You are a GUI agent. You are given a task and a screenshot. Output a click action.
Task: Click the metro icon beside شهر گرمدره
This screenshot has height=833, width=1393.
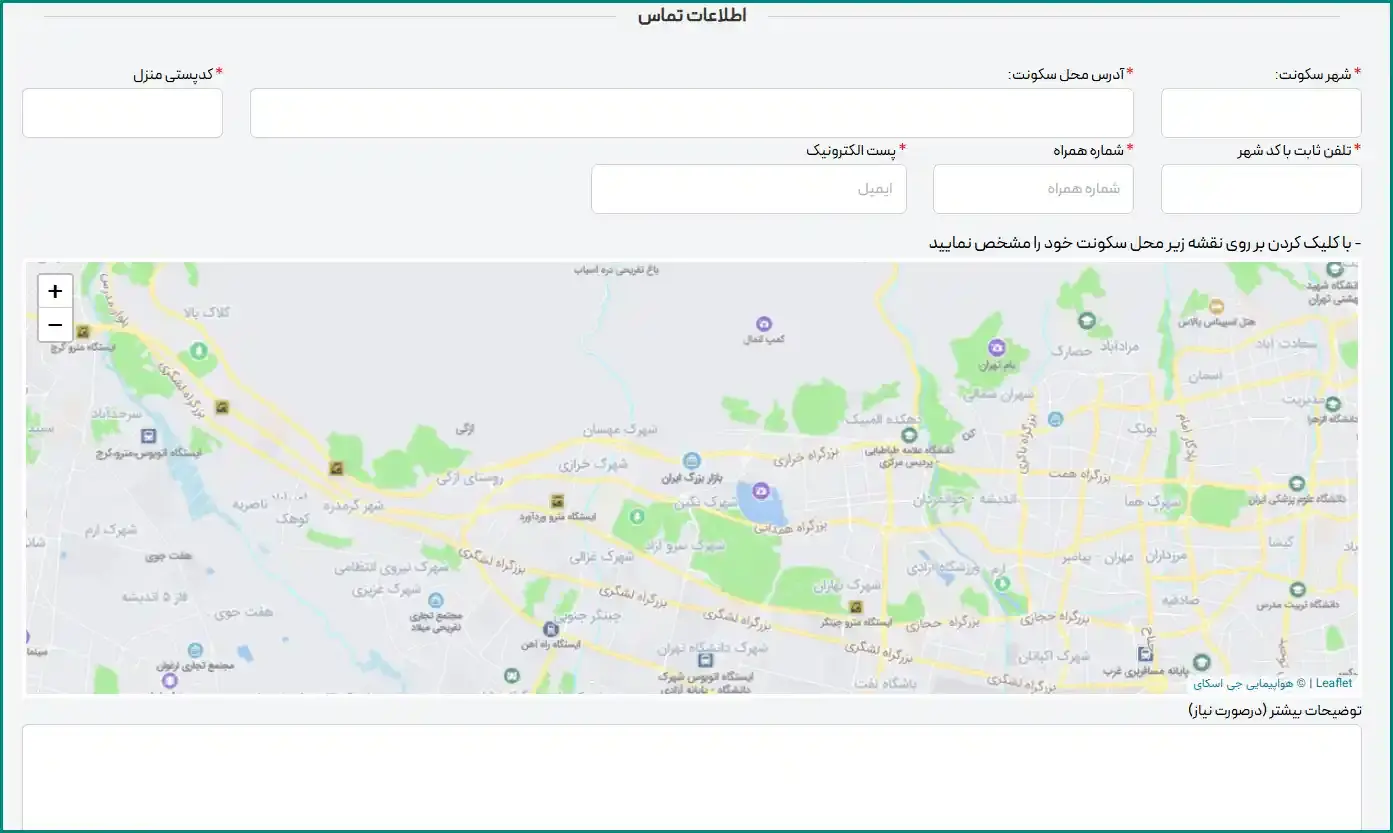pos(337,467)
